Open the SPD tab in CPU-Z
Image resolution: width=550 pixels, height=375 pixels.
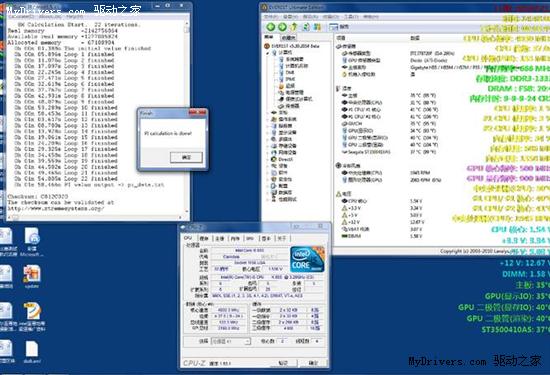click(x=250, y=239)
